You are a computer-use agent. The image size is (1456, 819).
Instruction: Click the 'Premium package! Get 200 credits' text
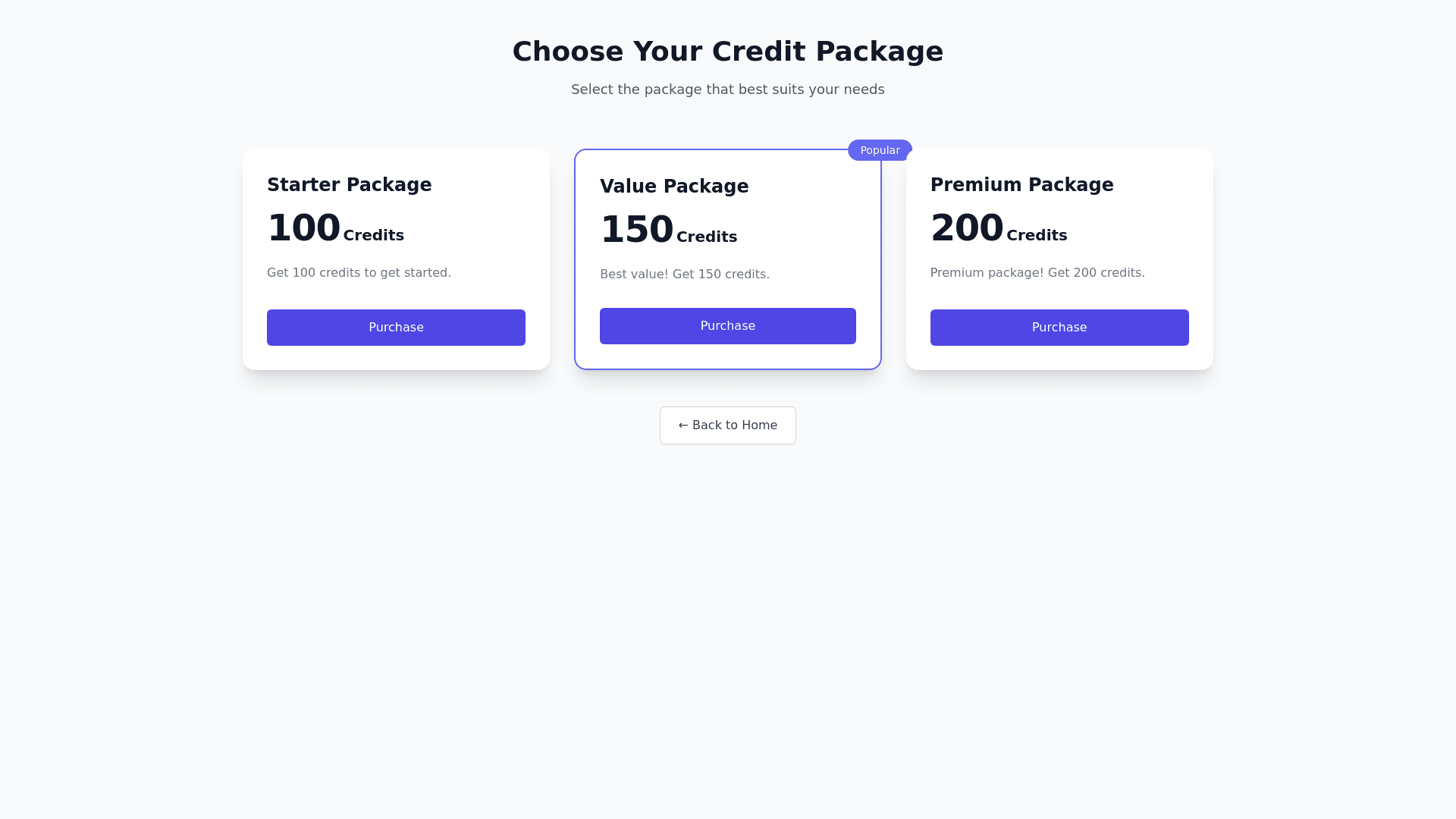pos(1037,273)
